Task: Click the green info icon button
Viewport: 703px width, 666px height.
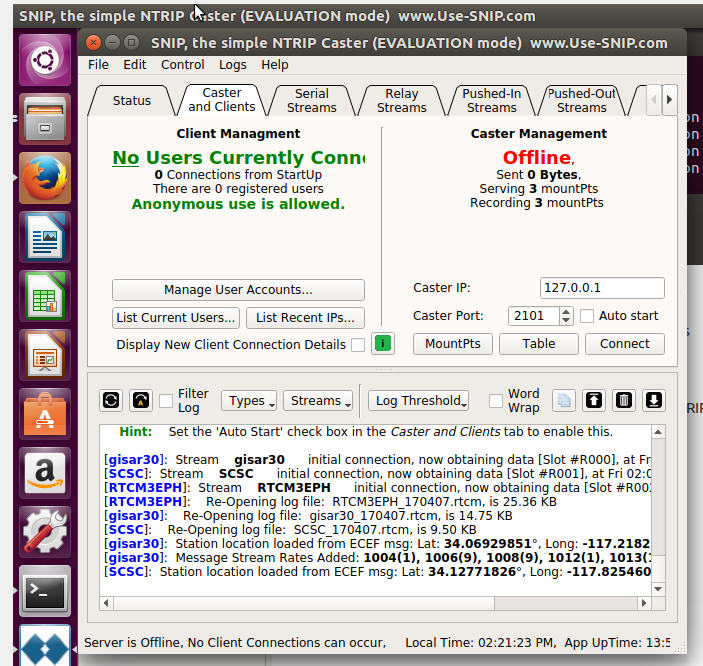Action: (383, 344)
